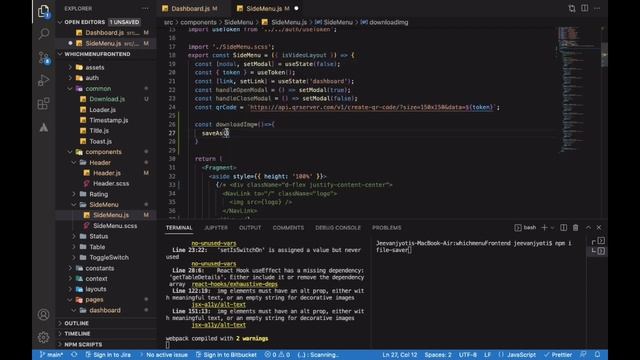Viewport: 640px width, 360px height.
Task: Click Sign in to Jira
Action: point(108,354)
